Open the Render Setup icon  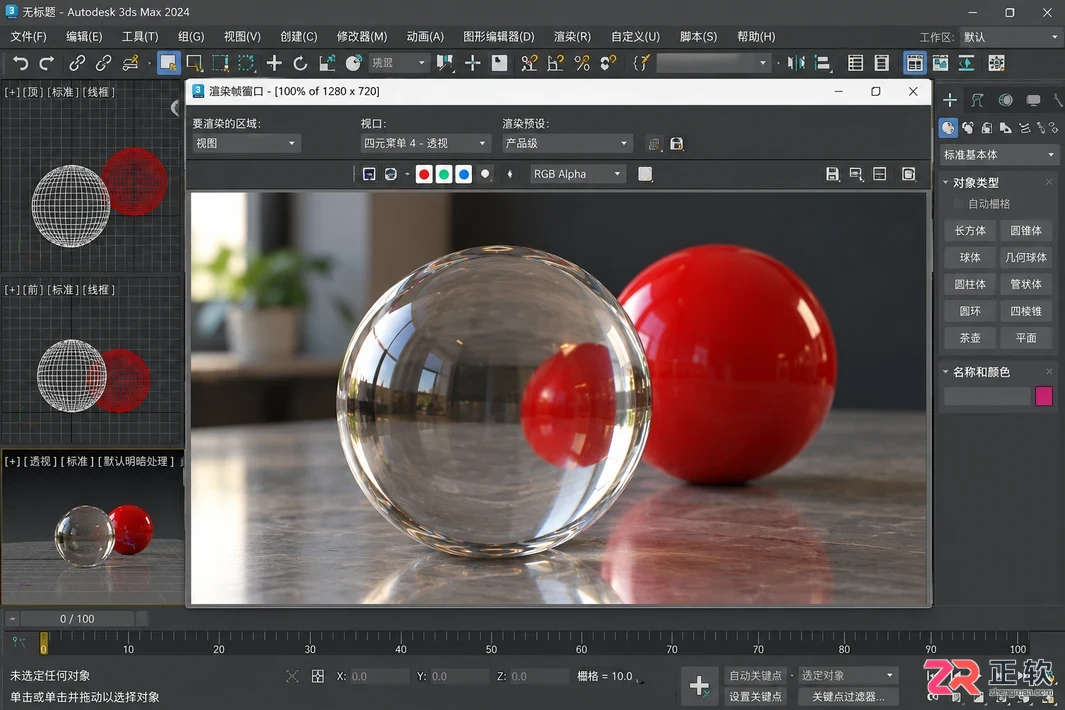click(x=996, y=63)
